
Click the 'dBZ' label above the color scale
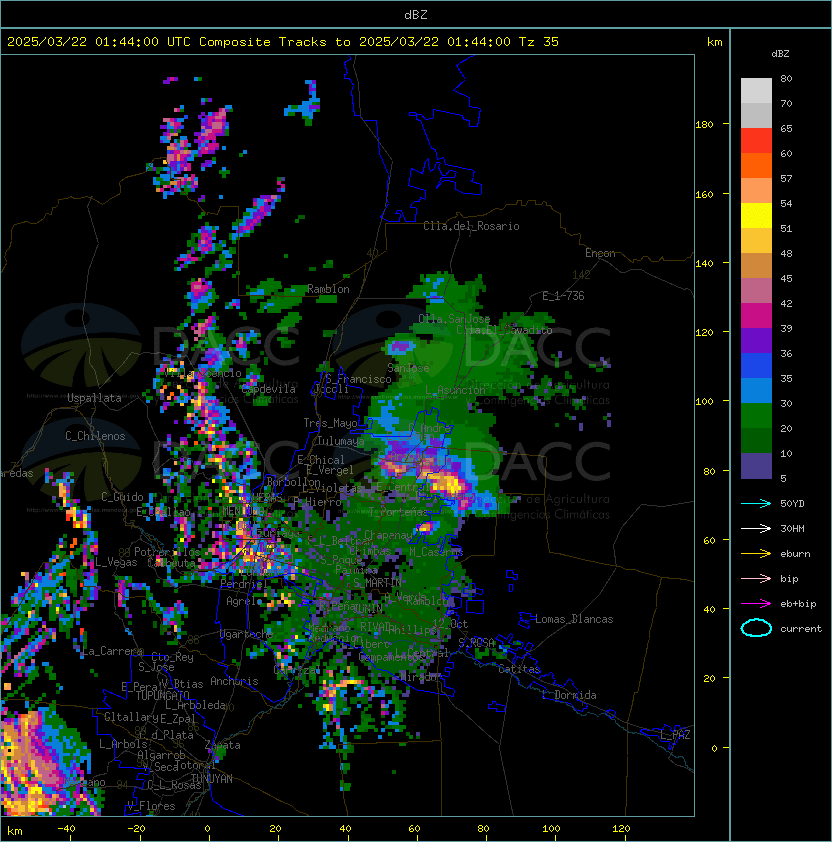point(780,54)
